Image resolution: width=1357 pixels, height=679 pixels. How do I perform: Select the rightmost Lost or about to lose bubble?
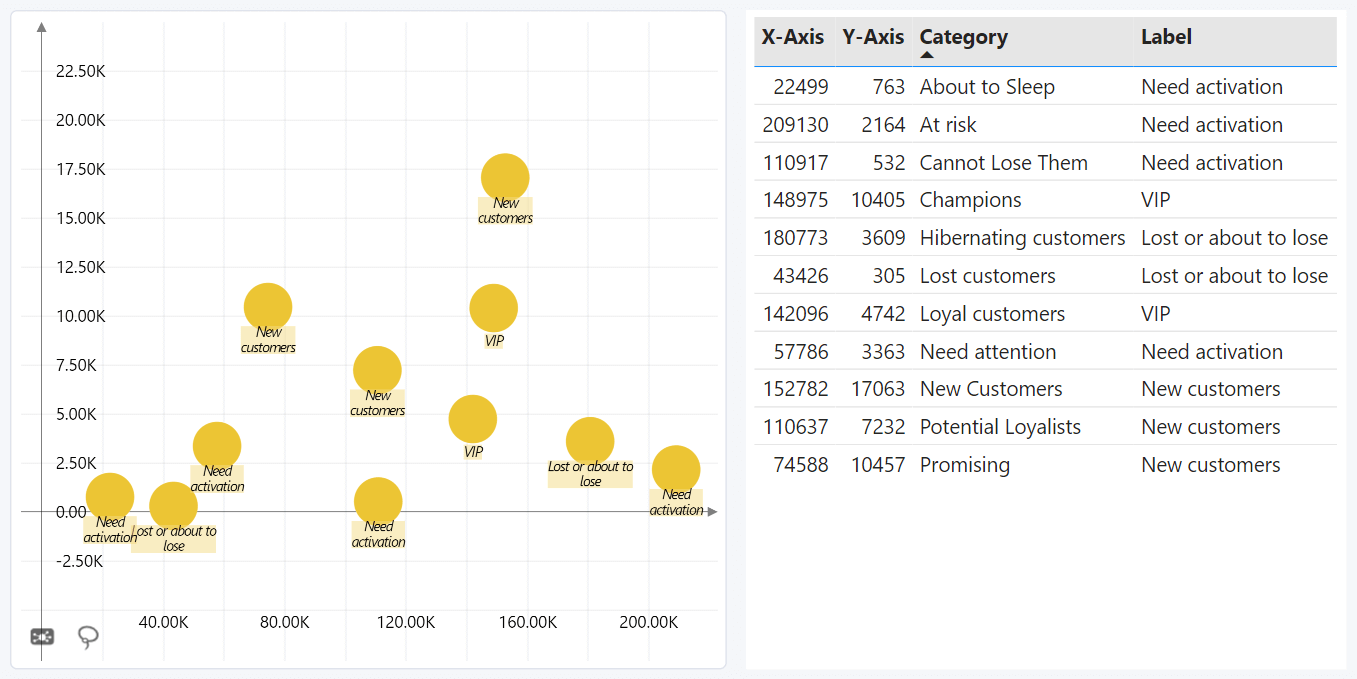[x=590, y=442]
